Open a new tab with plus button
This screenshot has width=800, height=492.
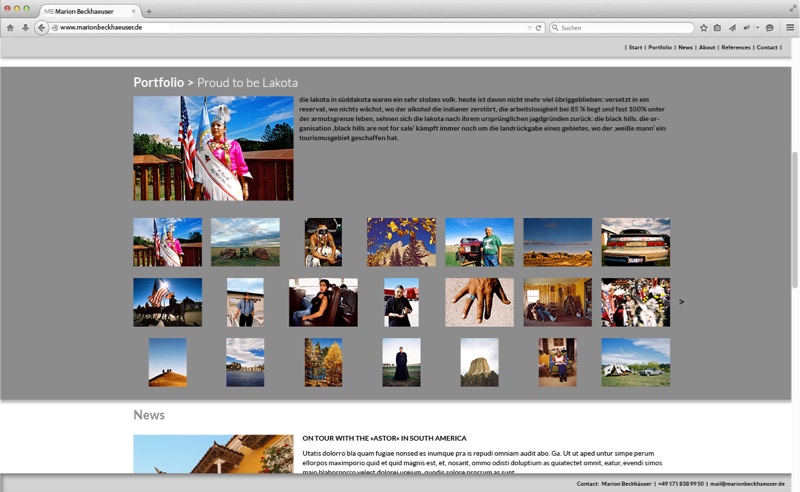149,11
